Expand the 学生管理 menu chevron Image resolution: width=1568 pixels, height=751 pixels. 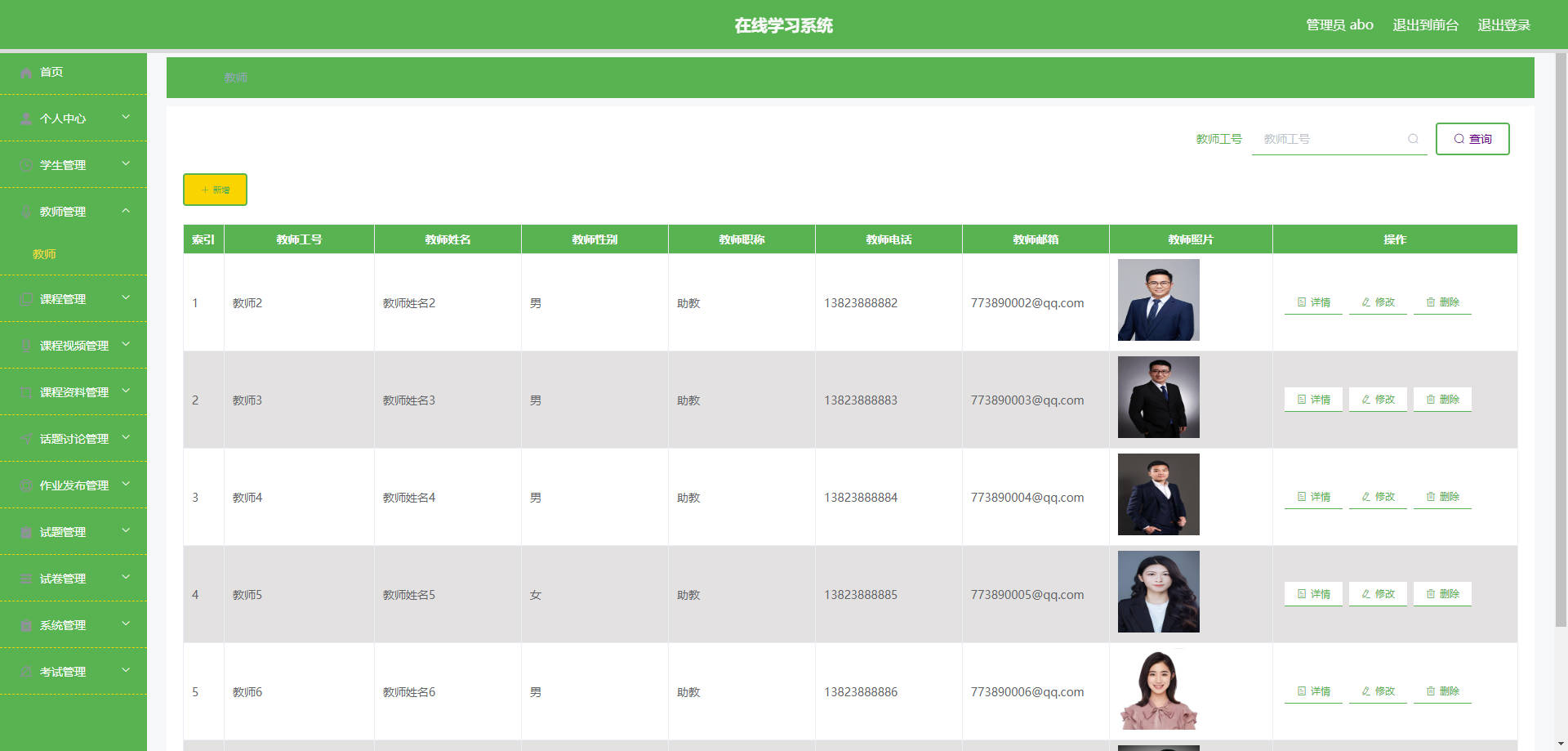click(126, 163)
